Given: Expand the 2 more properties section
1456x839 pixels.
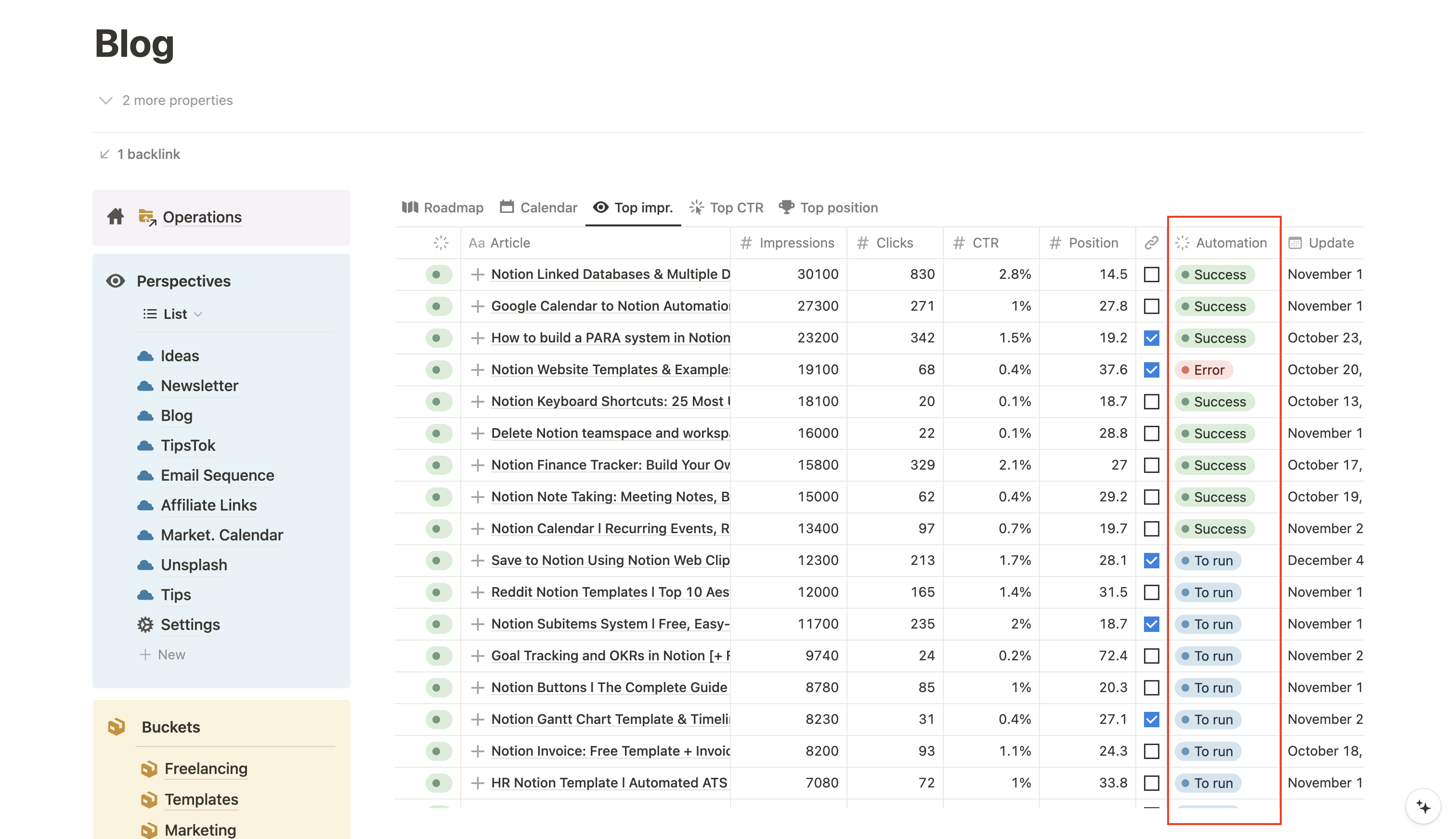Looking at the screenshot, I should pyautogui.click(x=166, y=100).
